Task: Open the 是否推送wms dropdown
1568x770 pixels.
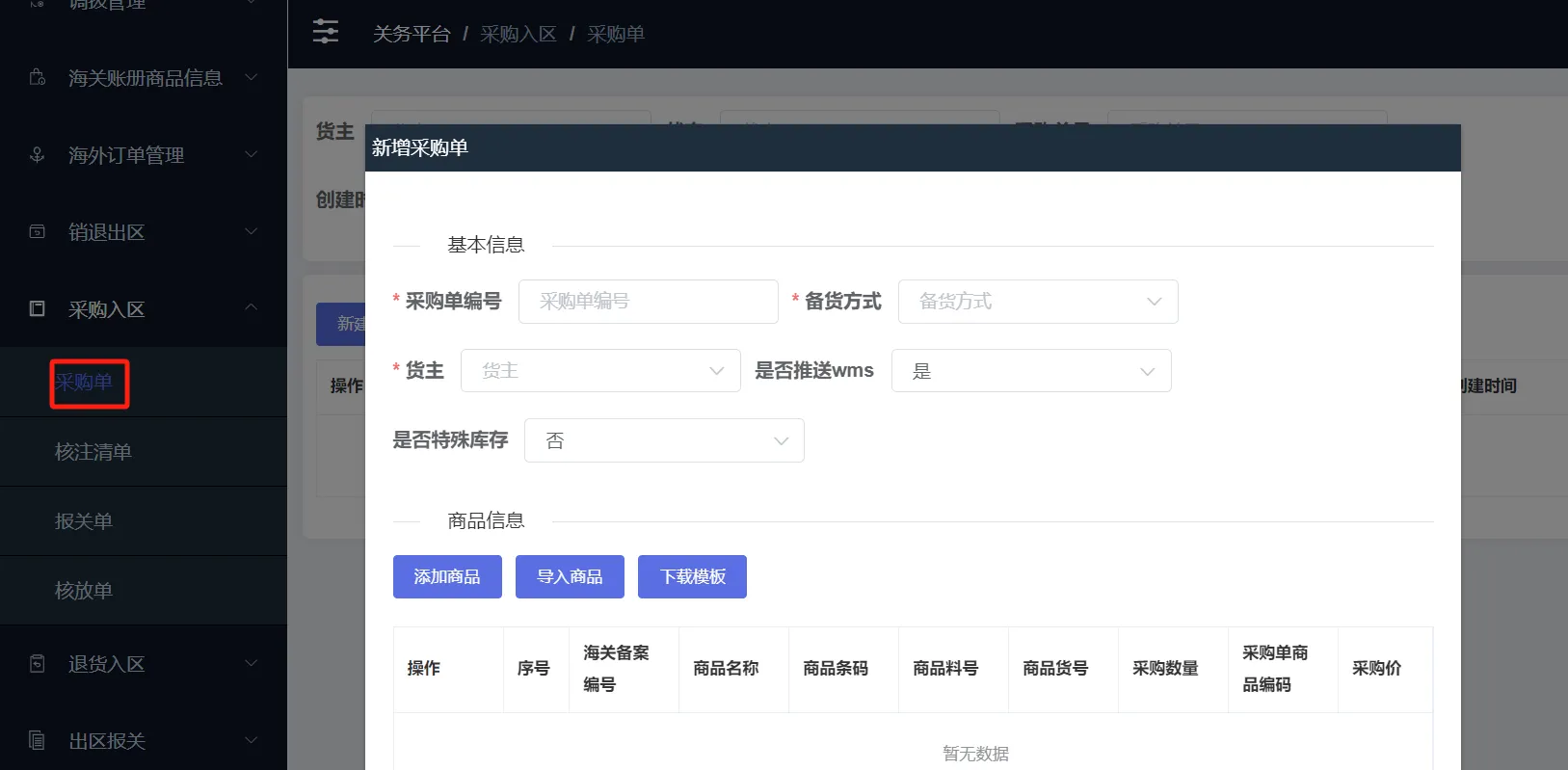Action: point(1030,371)
